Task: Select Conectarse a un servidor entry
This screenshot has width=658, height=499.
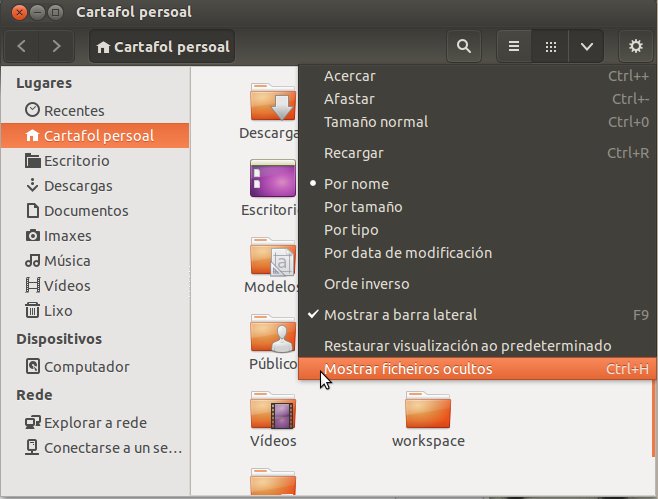Action: pos(95,448)
